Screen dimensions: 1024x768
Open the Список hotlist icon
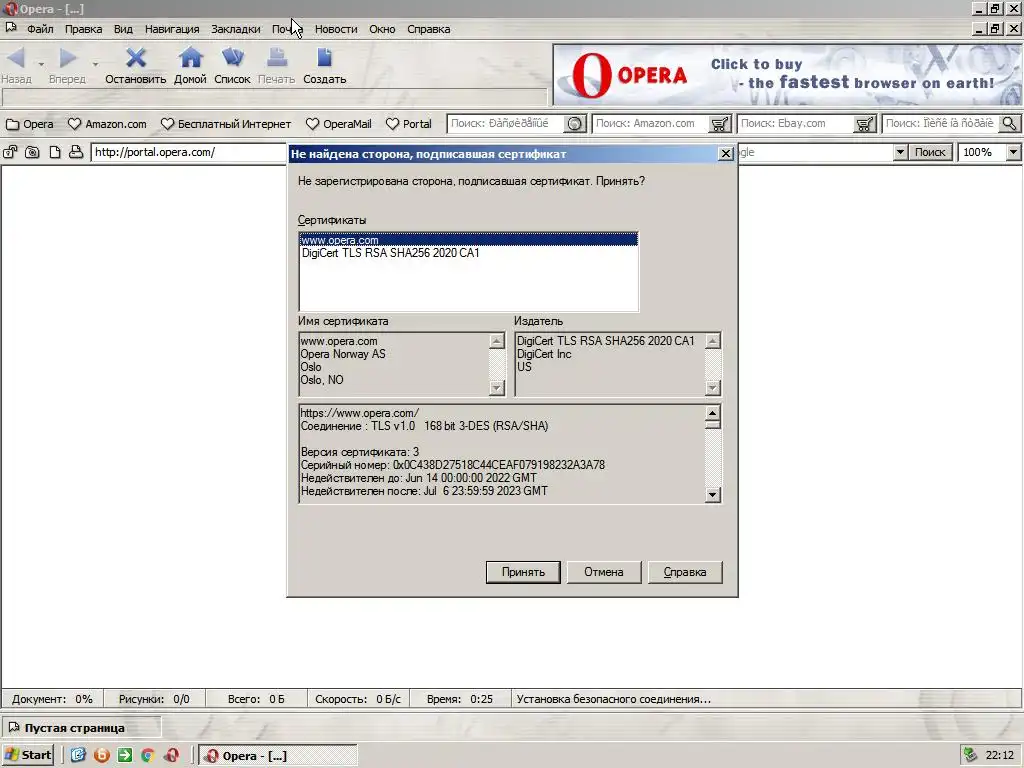232,58
